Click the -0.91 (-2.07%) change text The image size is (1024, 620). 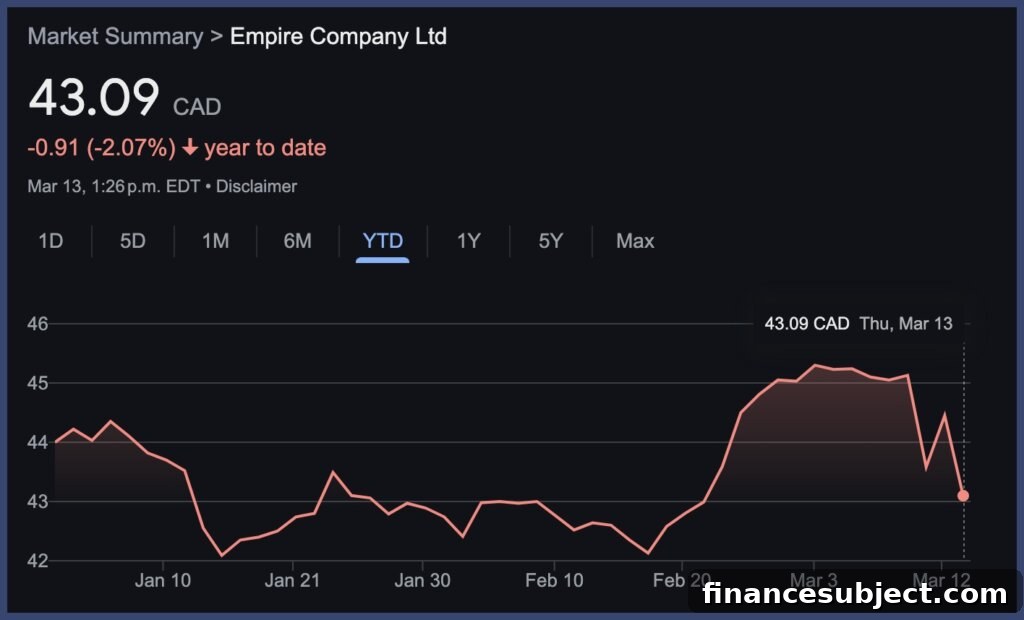tap(101, 148)
